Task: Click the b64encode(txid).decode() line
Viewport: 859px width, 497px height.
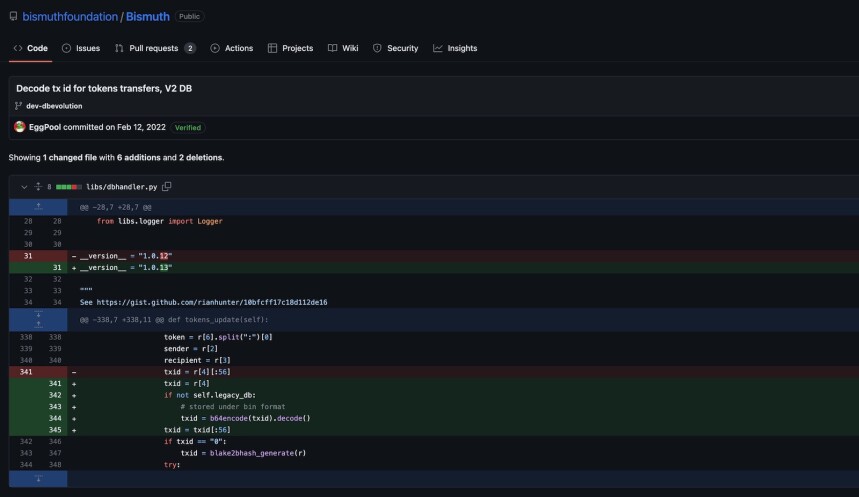Action: pos(245,418)
